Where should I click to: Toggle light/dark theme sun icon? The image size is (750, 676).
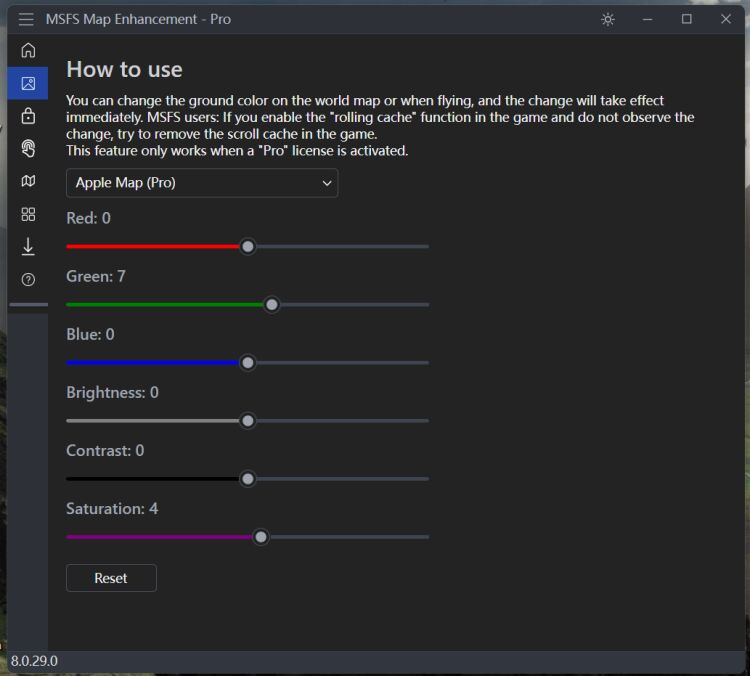point(608,19)
